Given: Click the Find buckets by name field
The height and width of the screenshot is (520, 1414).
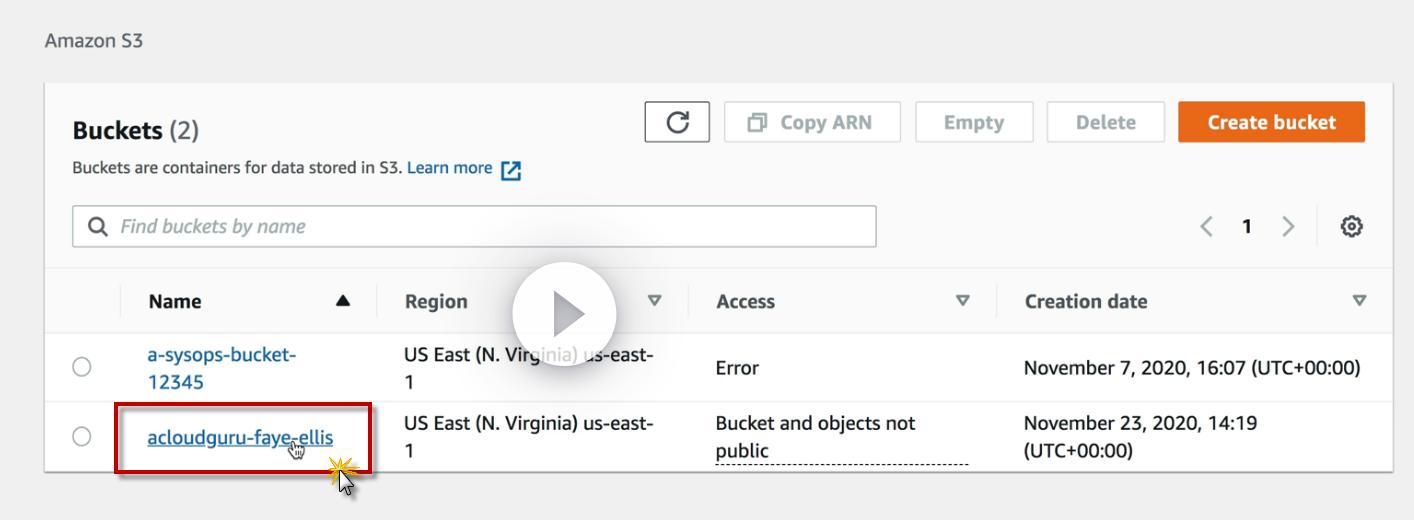Looking at the screenshot, I should click(x=490, y=227).
